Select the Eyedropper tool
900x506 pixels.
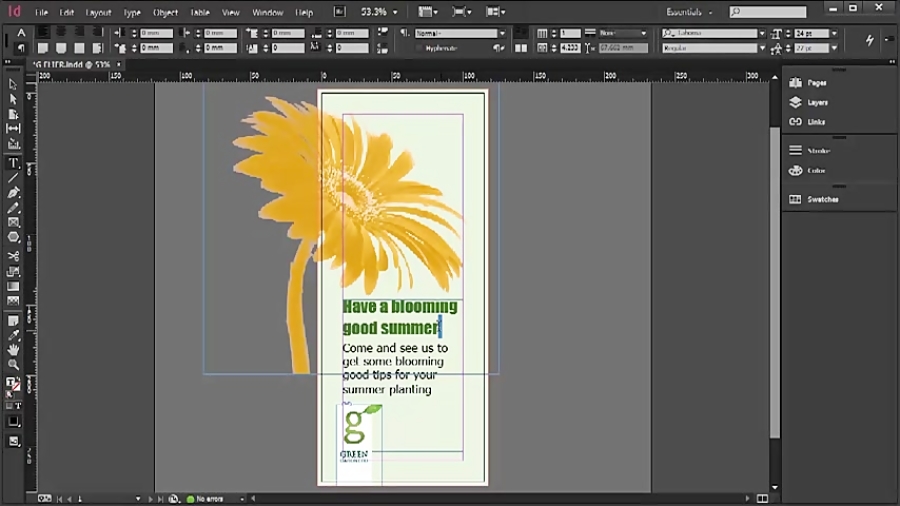(13, 335)
